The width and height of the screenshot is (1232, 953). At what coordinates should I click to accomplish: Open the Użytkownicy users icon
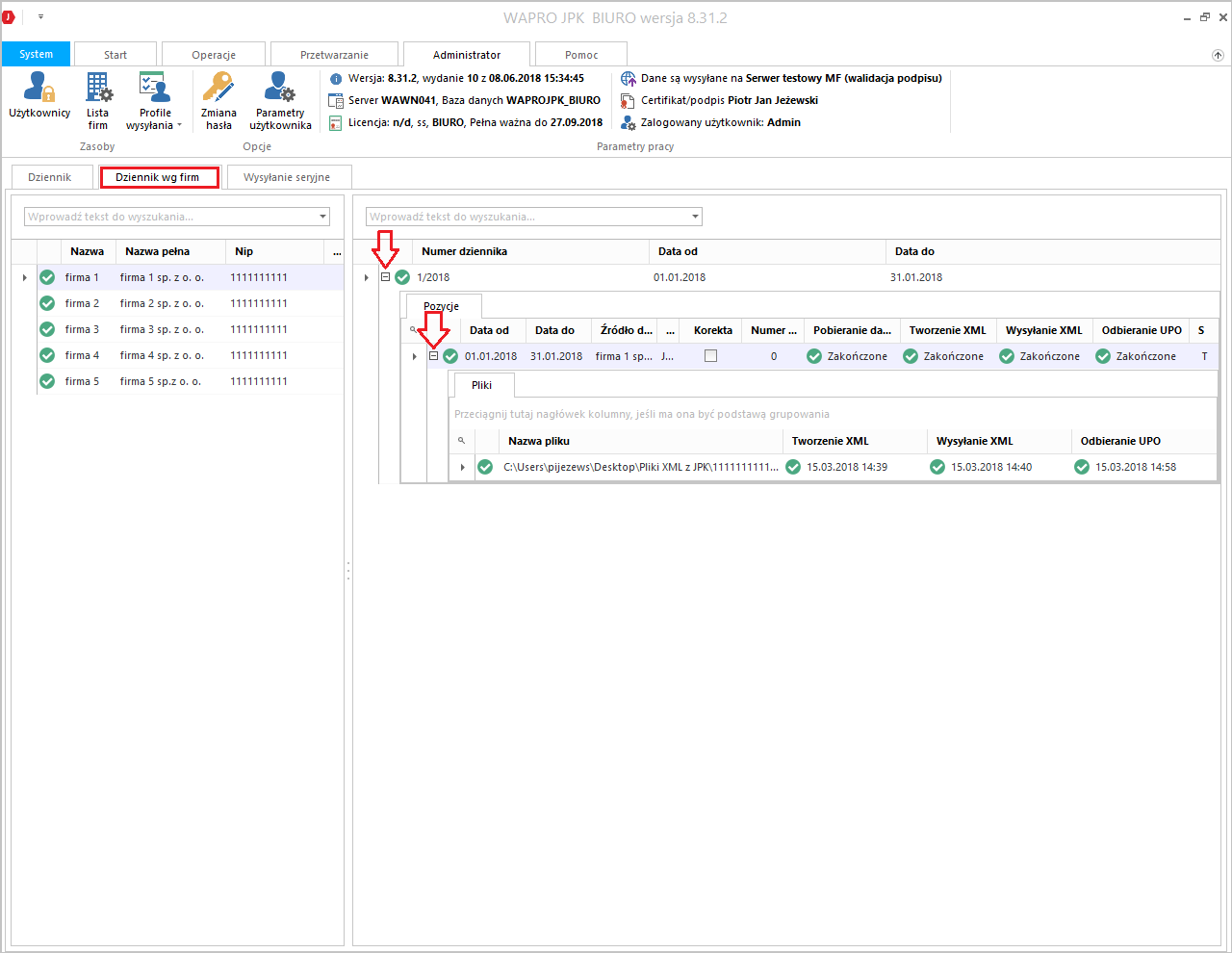click(x=39, y=89)
